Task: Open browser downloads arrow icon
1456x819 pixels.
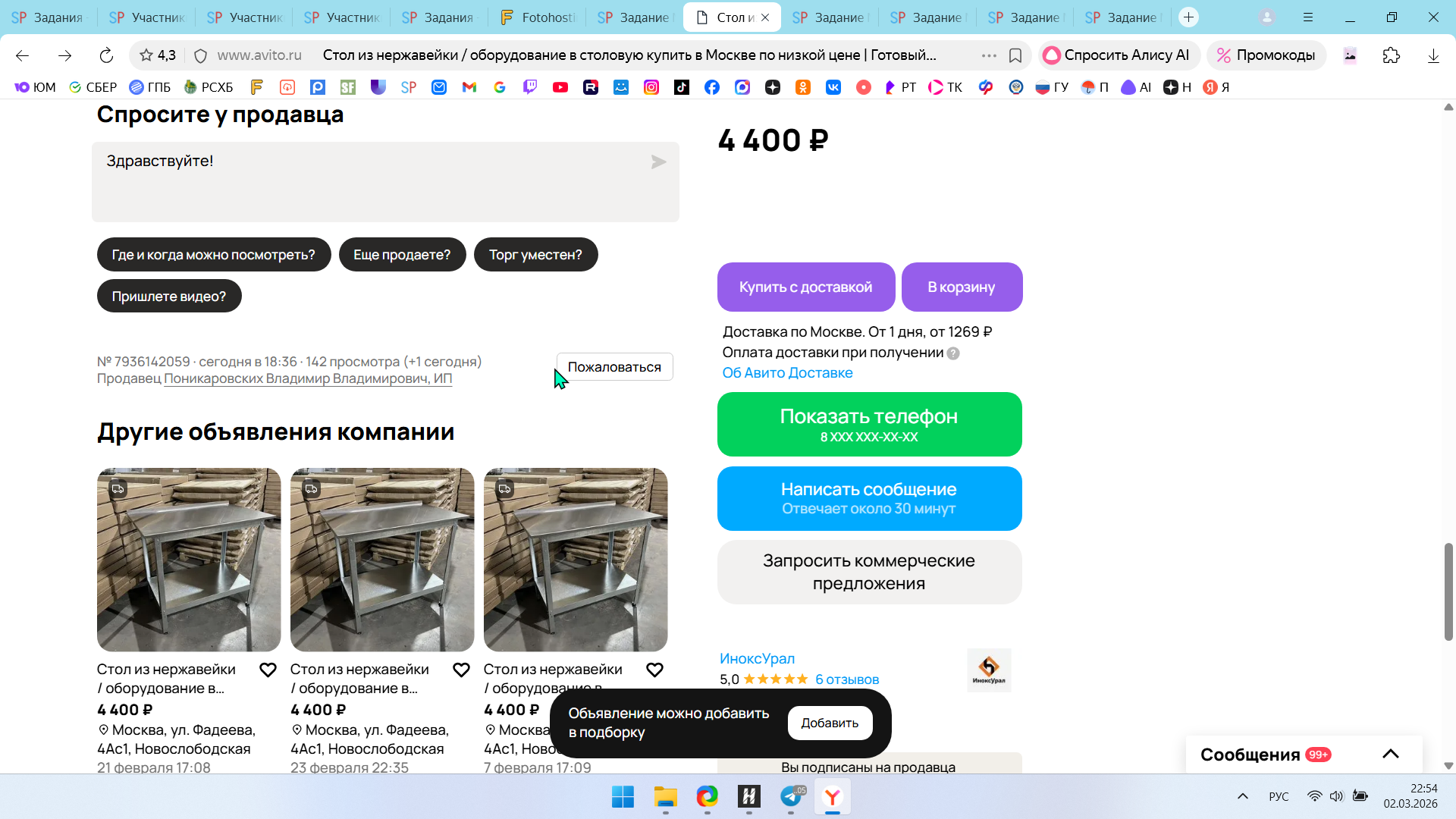Action: (1433, 55)
